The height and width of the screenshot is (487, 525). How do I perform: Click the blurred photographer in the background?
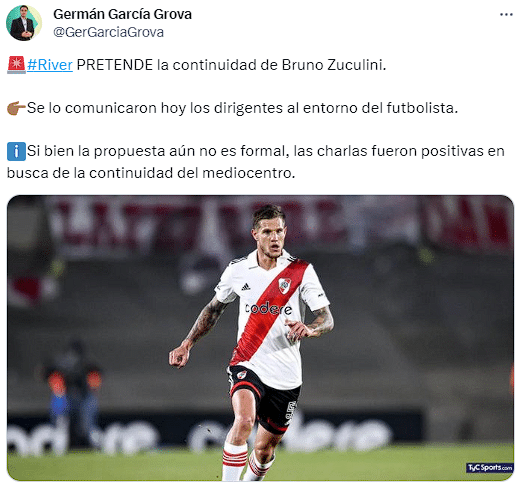tap(75, 393)
